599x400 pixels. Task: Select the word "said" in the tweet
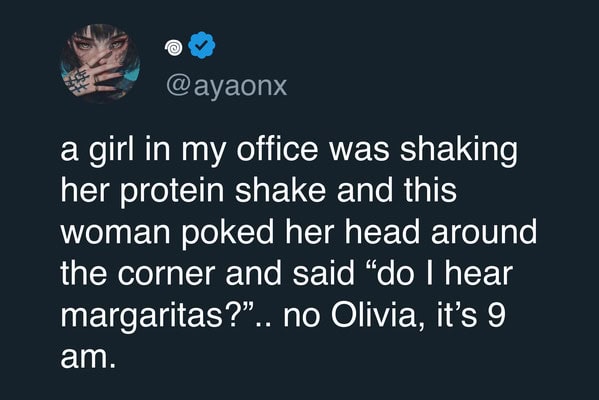click(x=324, y=272)
